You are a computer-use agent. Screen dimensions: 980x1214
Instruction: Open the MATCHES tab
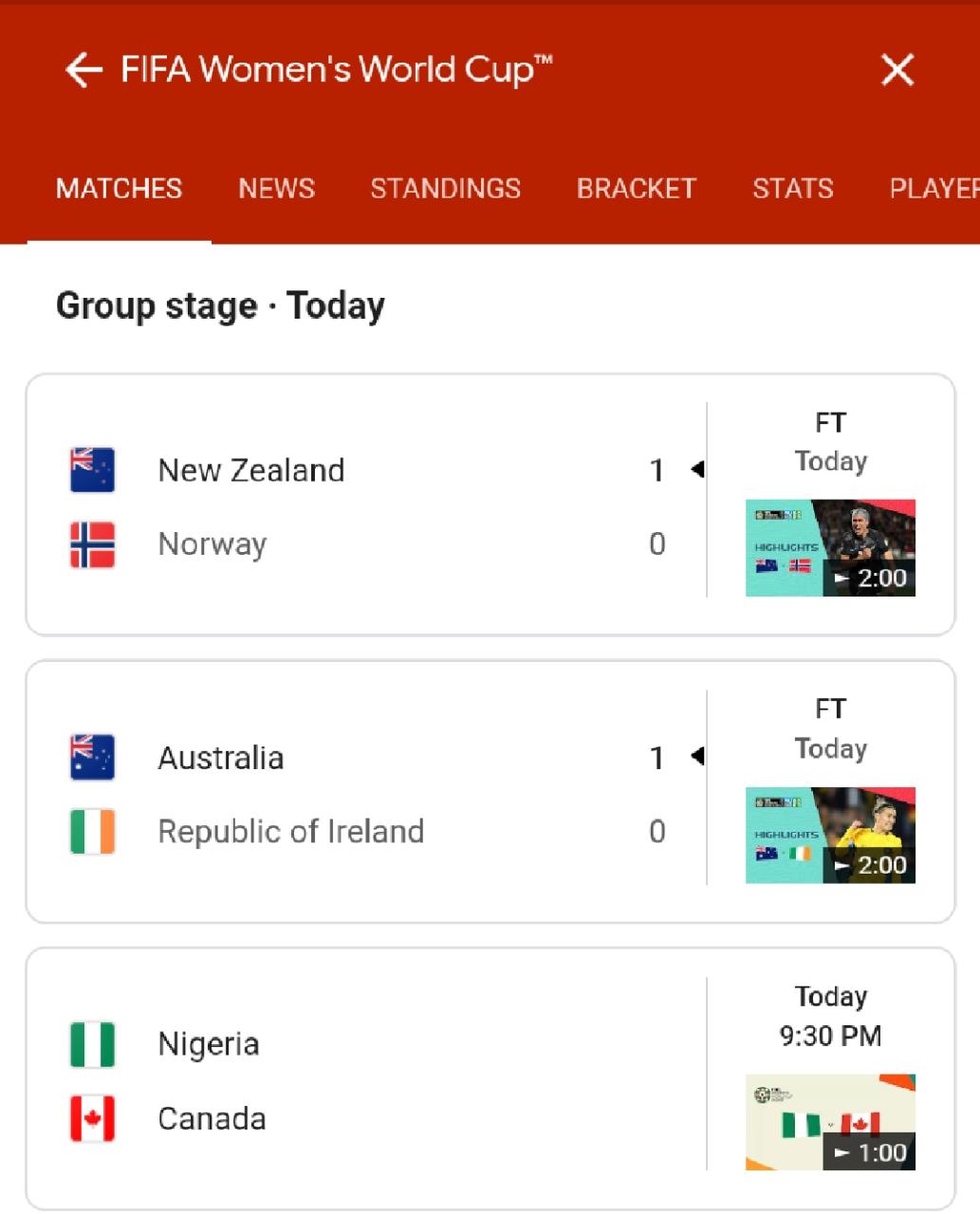tap(119, 189)
